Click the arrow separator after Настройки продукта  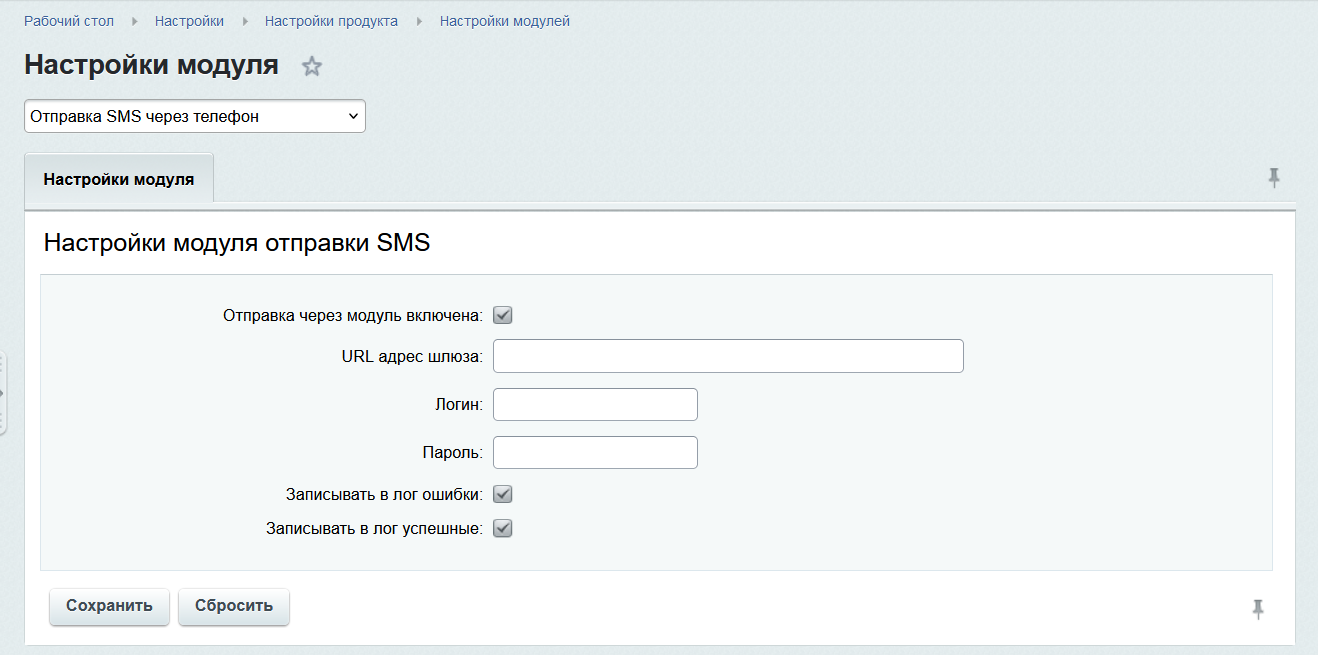point(419,21)
